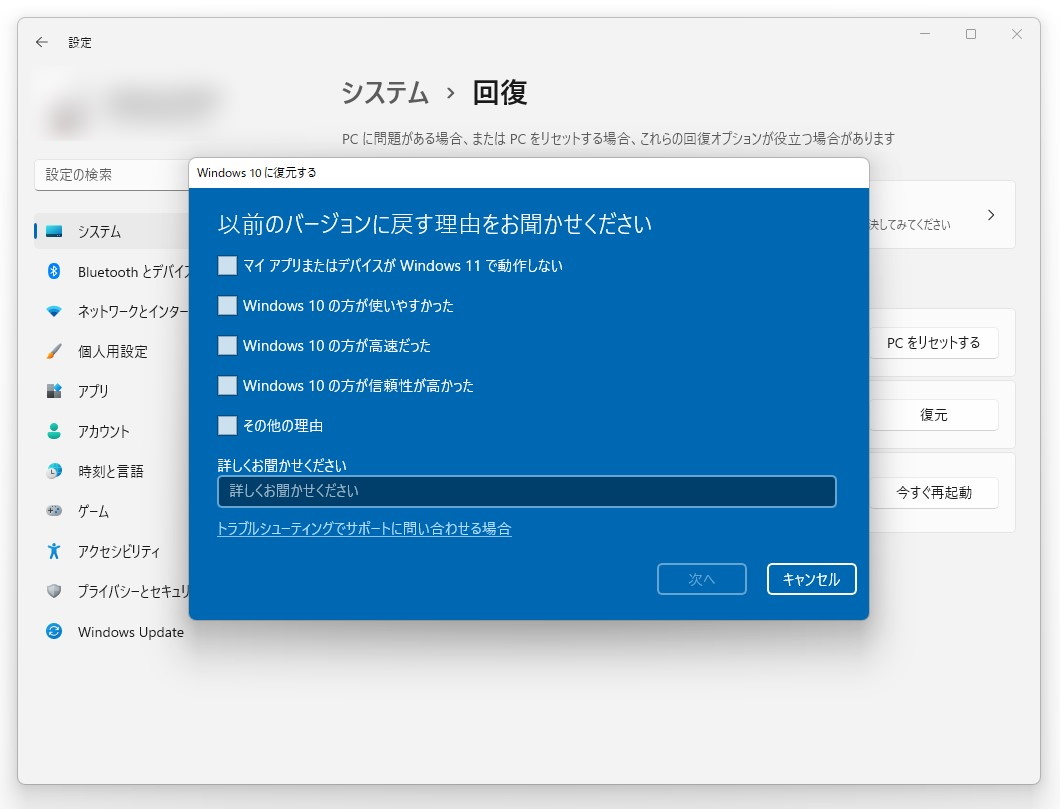The image size is (1060, 809).
Task: Click システム in the page breadcrumb
Action: tap(384, 92)
